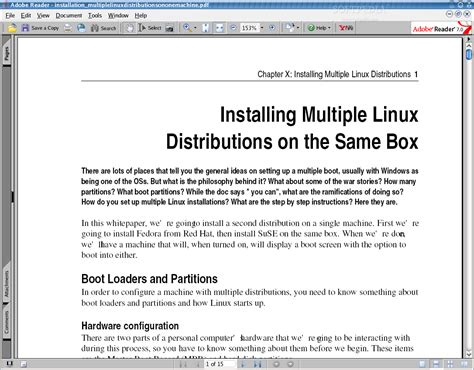Click the 'Hardware configuration' heading
The height and width of the screenshot is (370, 474).
[130, 326]
